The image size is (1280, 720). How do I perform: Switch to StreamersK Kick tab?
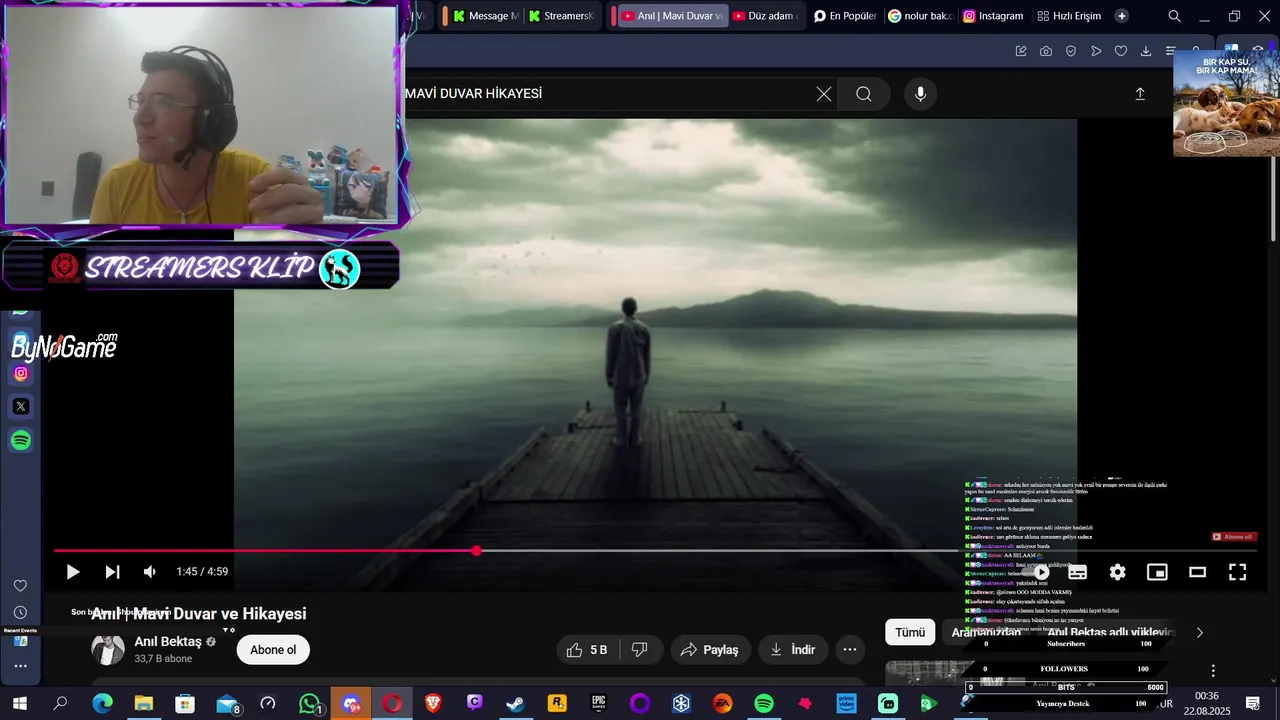tap(561, 16)
